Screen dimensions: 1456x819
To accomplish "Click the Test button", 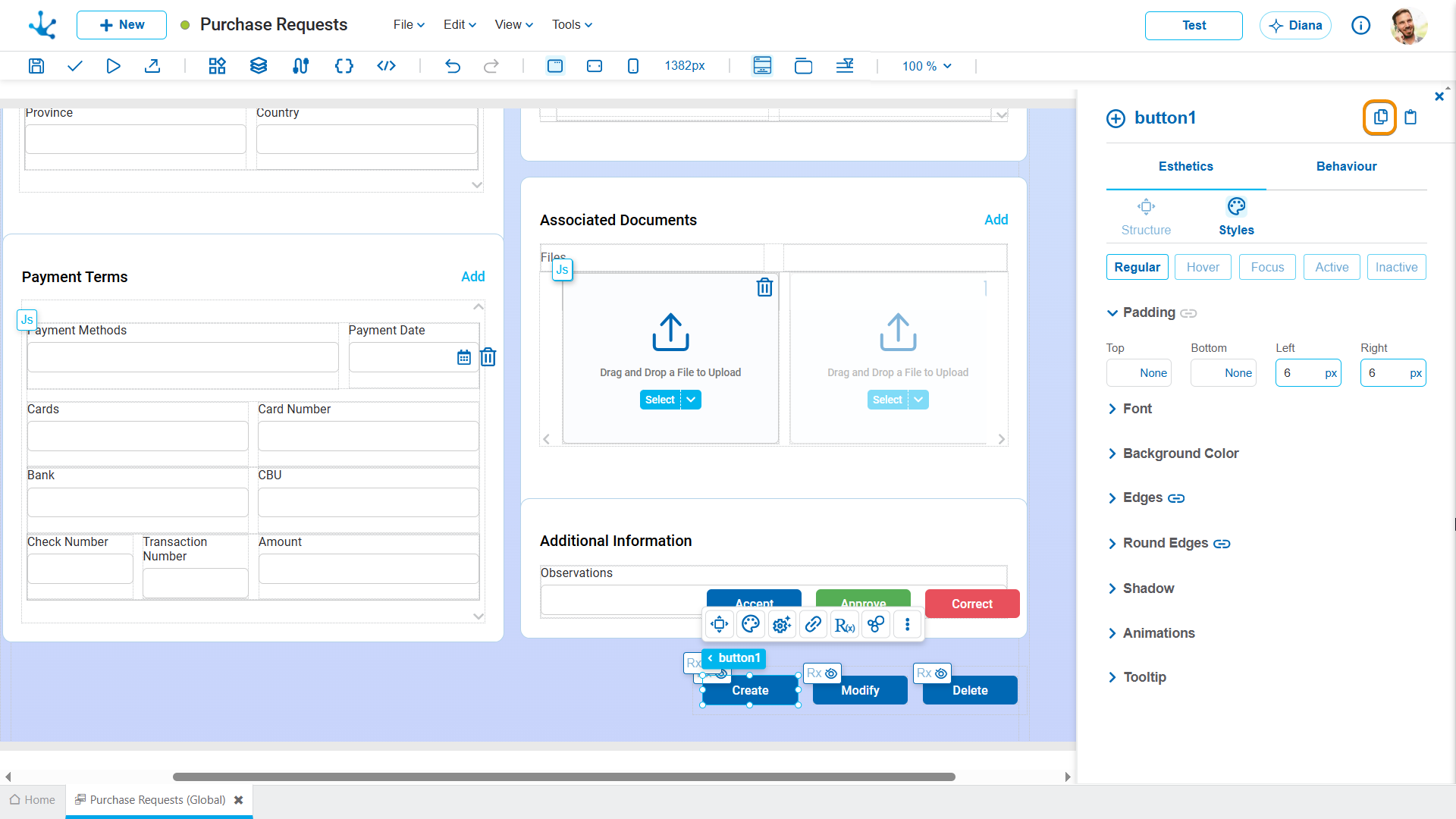I will pos(1194,25).
